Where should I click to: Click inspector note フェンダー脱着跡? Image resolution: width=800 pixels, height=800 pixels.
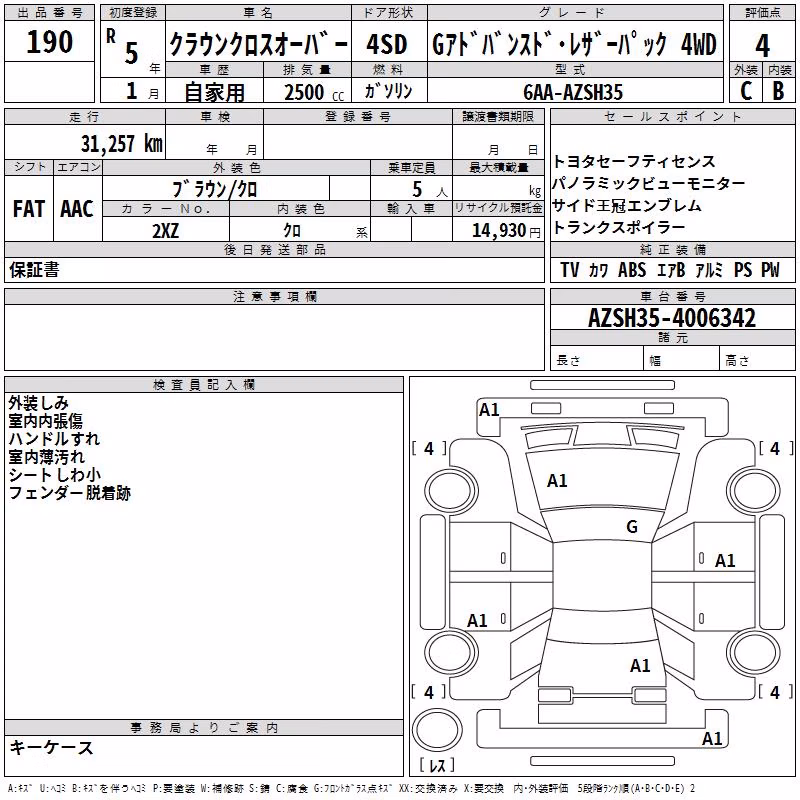click(x=69, y=493)
